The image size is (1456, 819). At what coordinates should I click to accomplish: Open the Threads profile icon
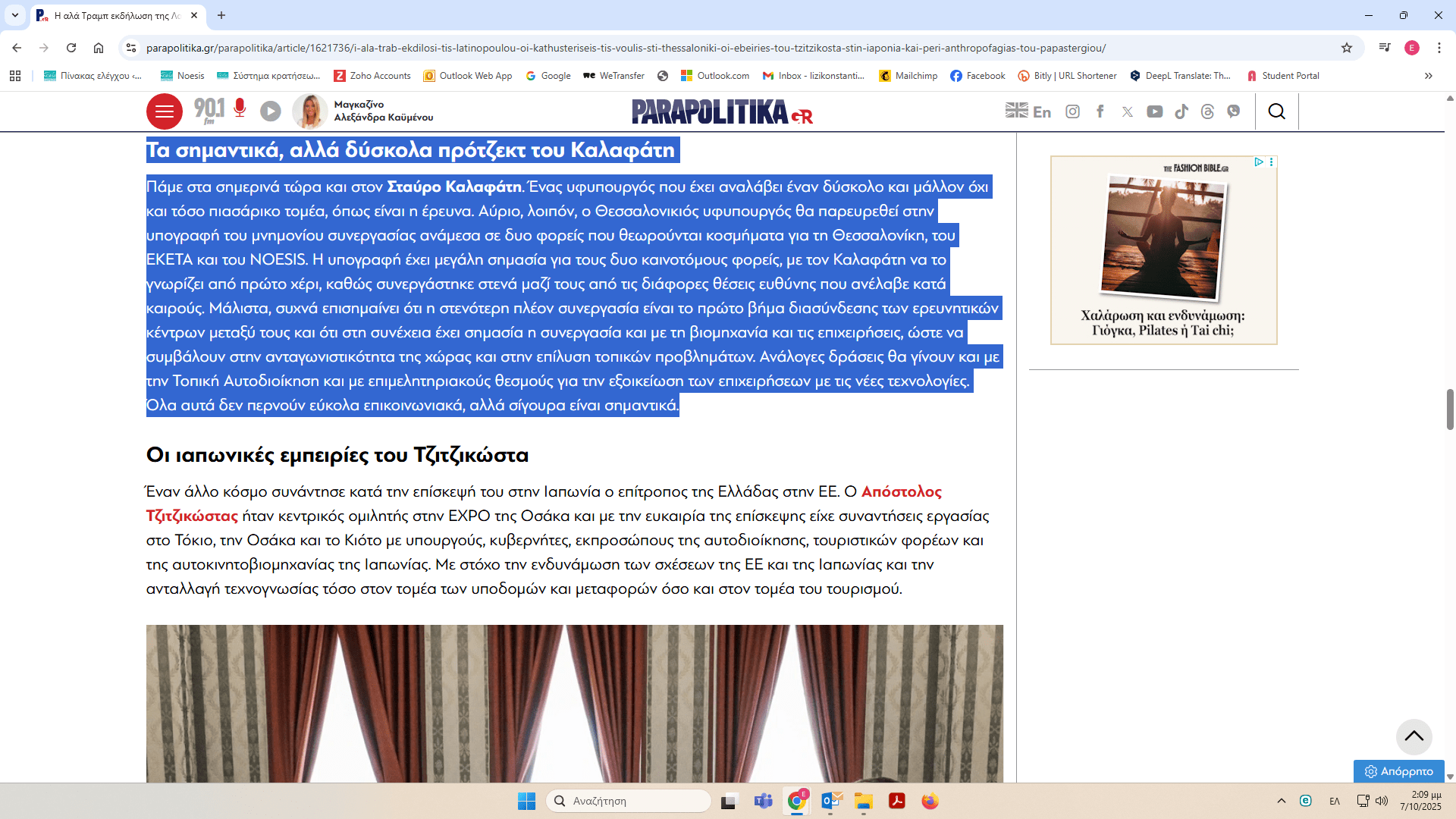1208,111
